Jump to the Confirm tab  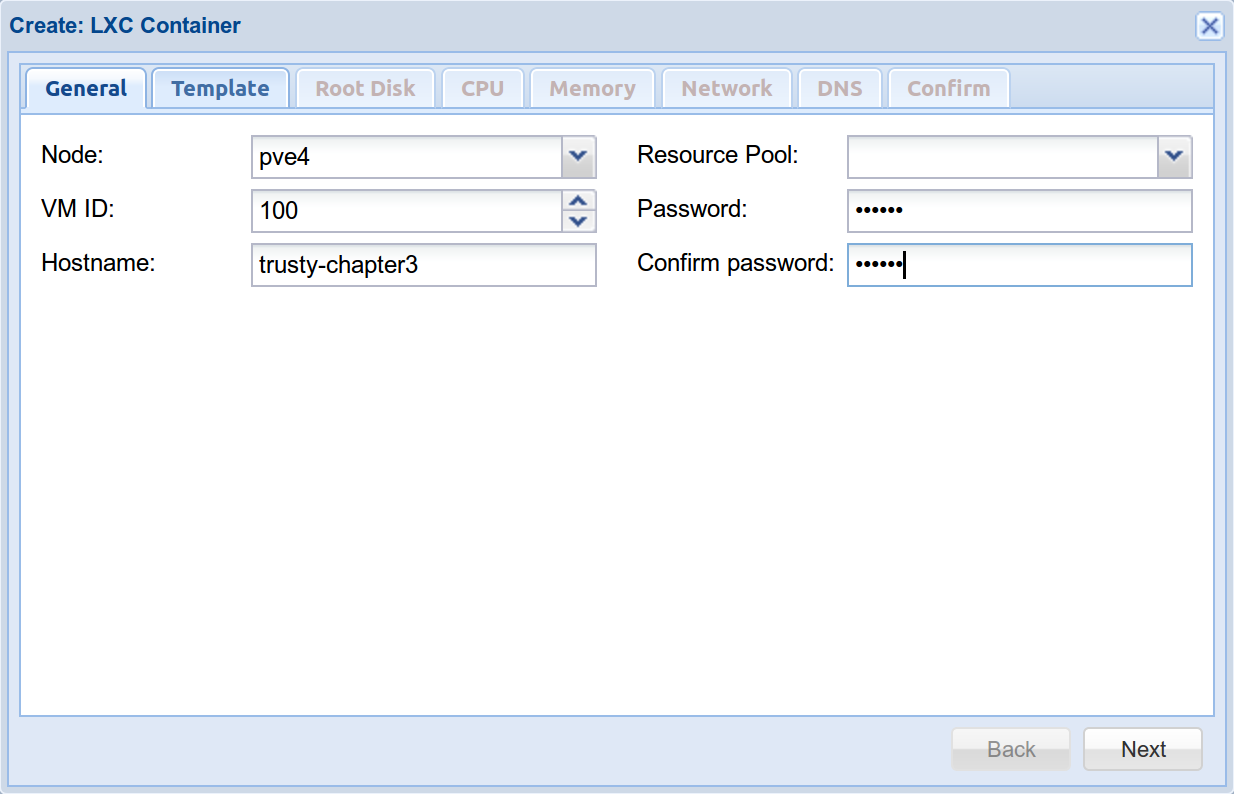tap(948, 88)
